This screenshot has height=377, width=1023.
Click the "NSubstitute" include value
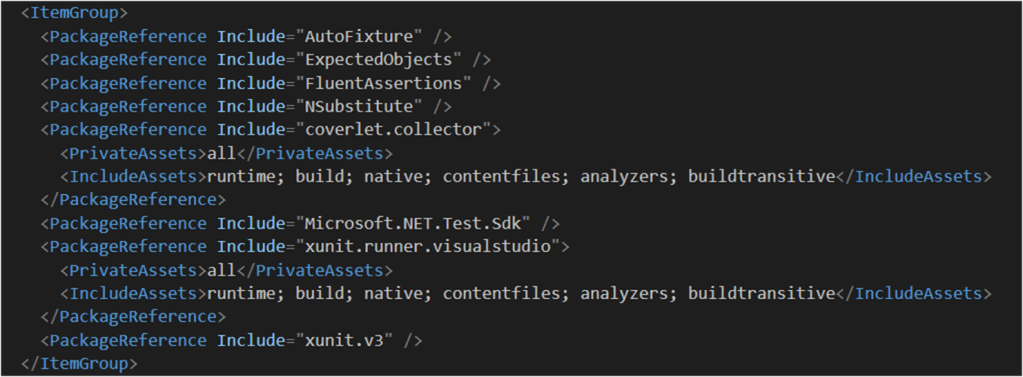[359, 106]
